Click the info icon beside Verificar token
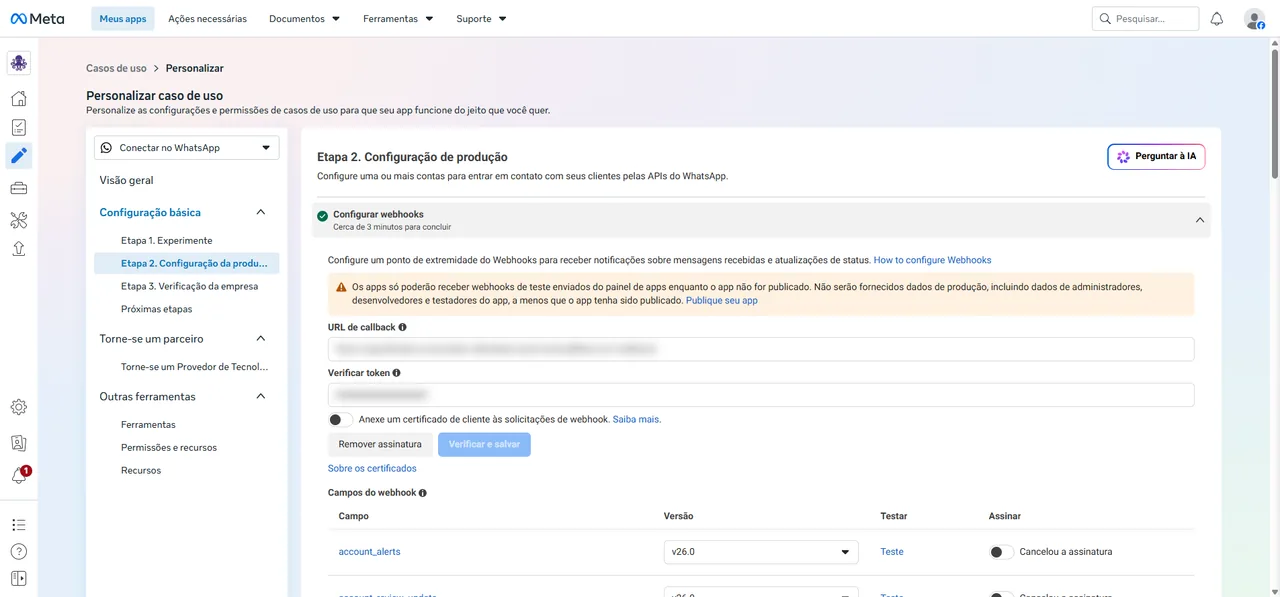 (396, 373)
